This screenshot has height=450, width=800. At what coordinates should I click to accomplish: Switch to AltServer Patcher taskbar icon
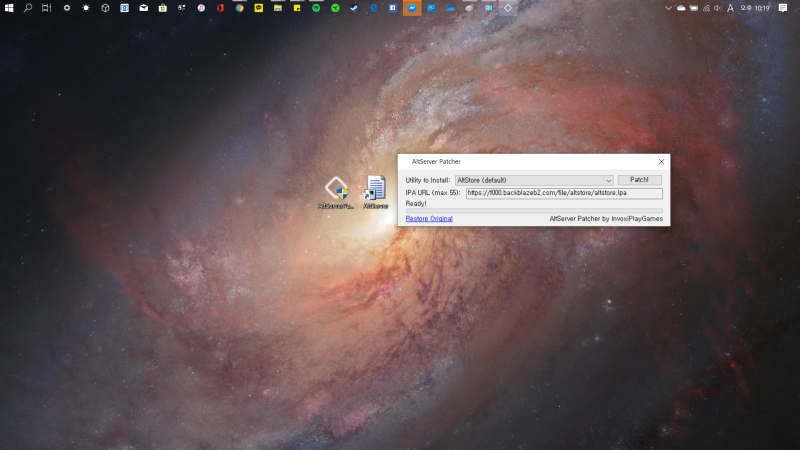point(508,8)
